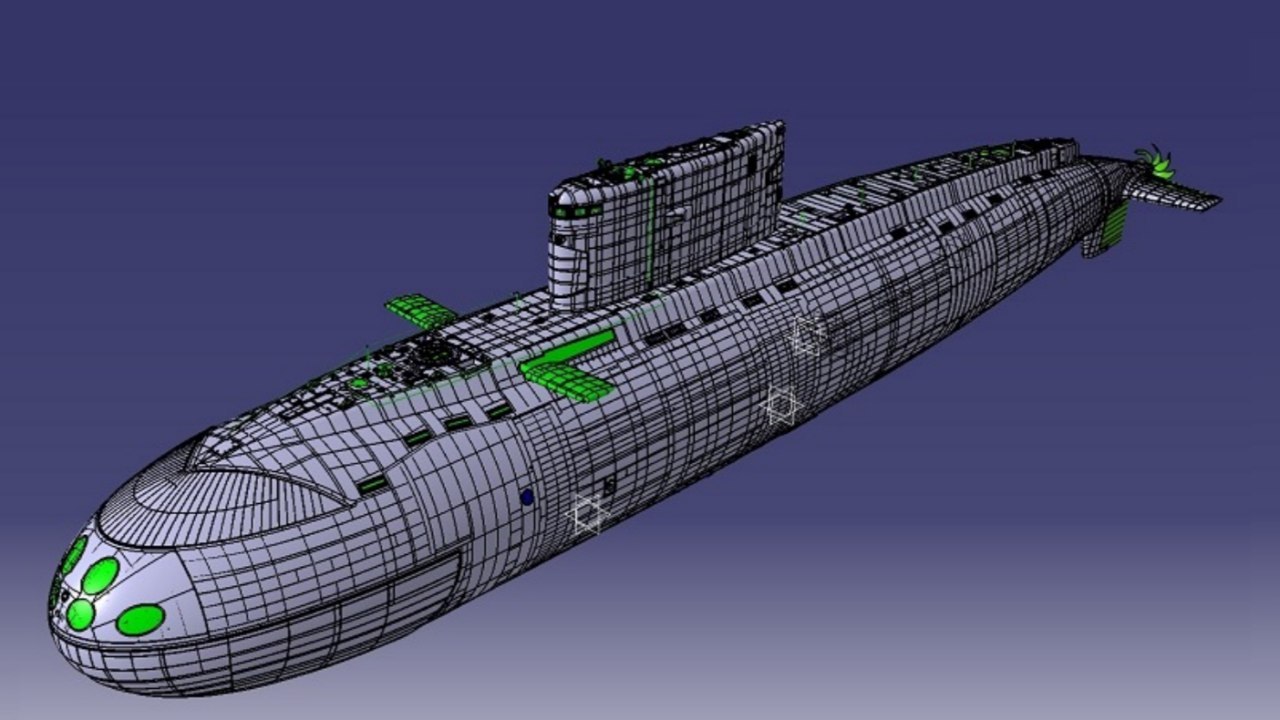The image size is (1280, 720).
Task: Select the middle white star marker on hull
Action: [x=781, y=404]
